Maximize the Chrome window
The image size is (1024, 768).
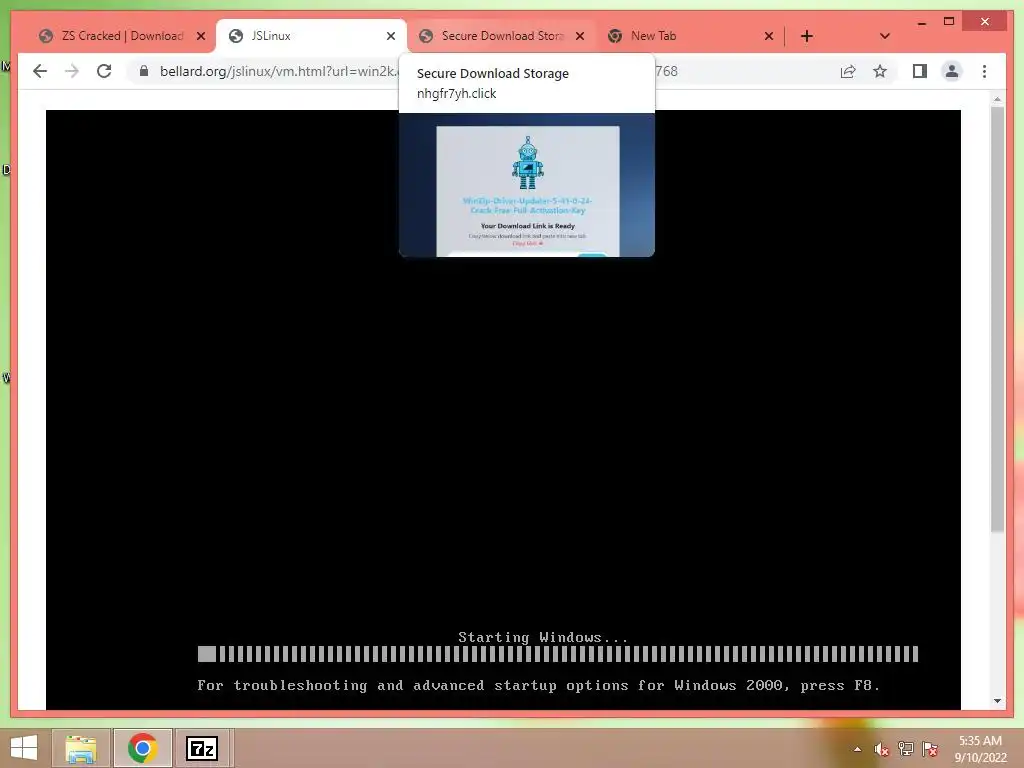949,22
